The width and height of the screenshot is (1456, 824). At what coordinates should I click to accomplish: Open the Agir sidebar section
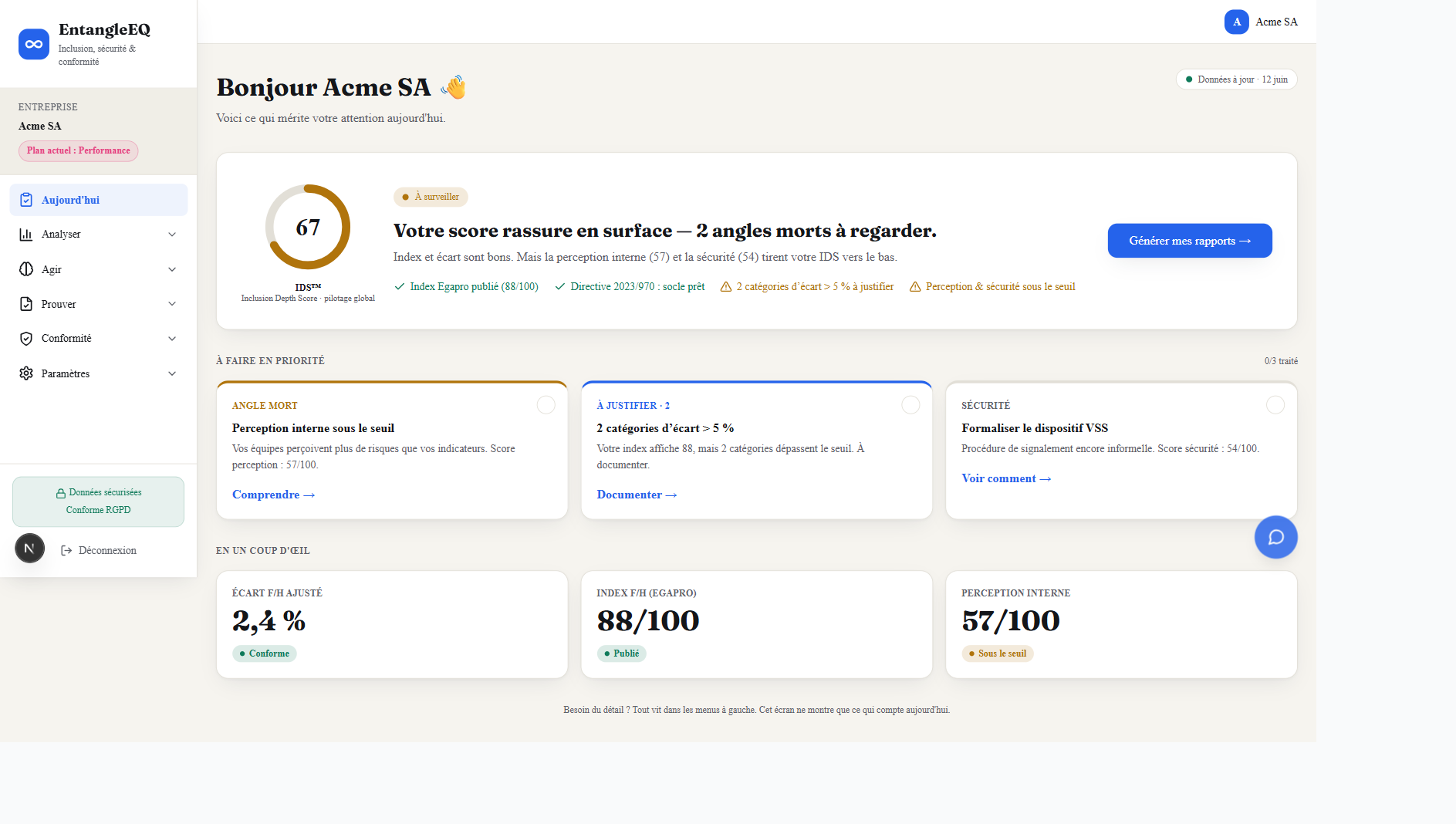click(99, 269)
